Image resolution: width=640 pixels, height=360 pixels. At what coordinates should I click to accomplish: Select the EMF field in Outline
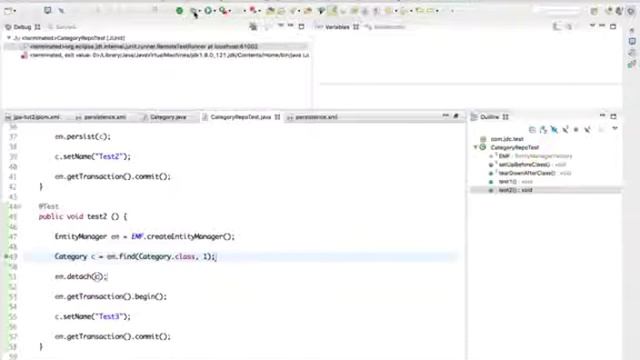pos(531,156)
